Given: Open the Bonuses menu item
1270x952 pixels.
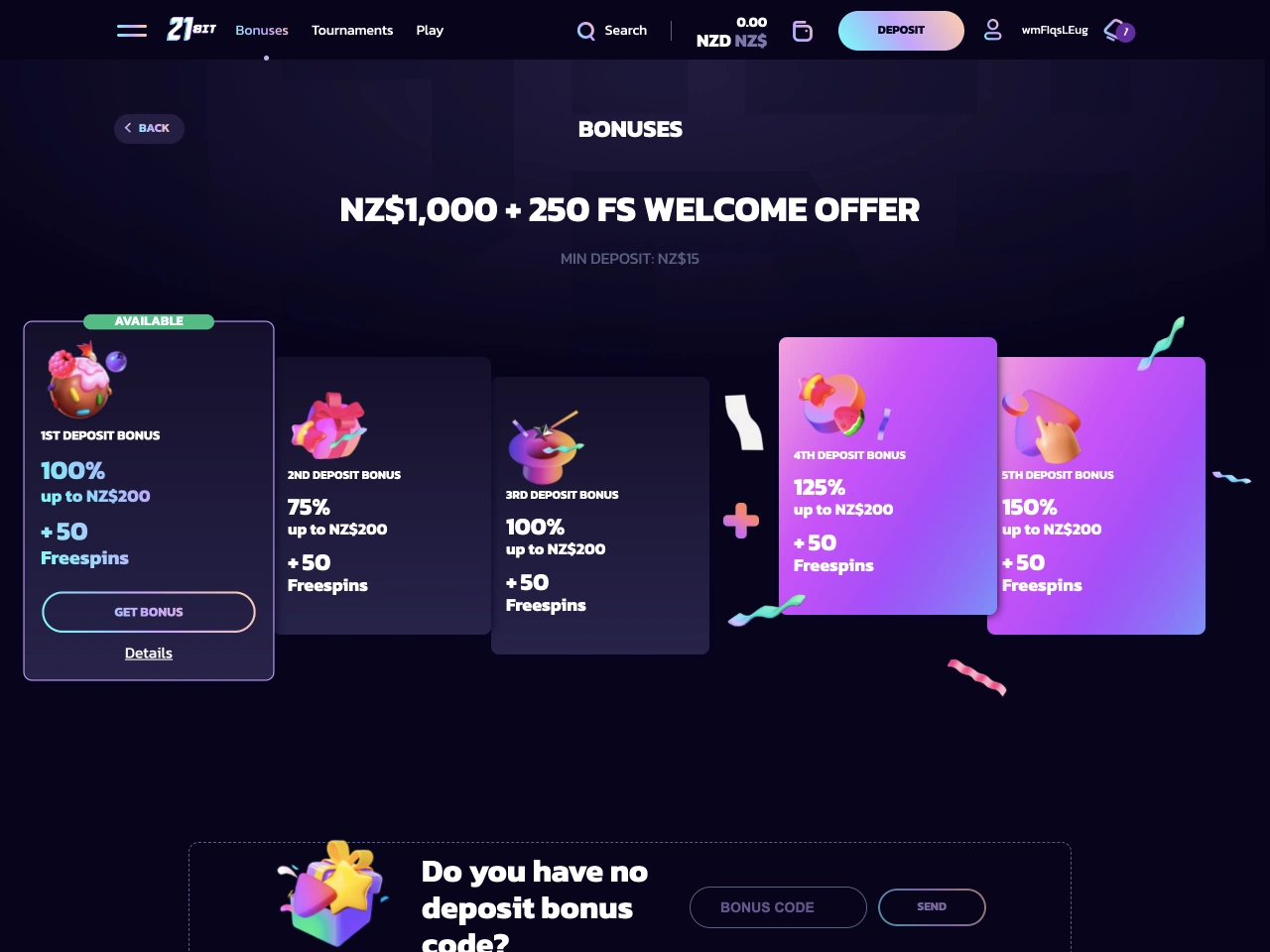Looking at the screenshot, I should [262, 31].
